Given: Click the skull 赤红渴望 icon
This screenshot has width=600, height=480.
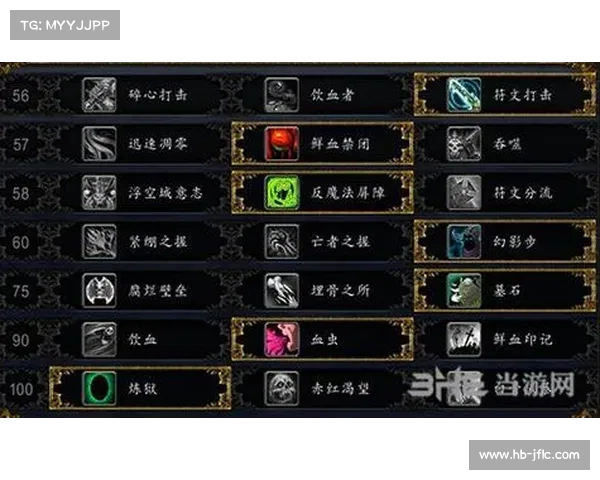Looking at the screenshot, I should coord(282,388).
